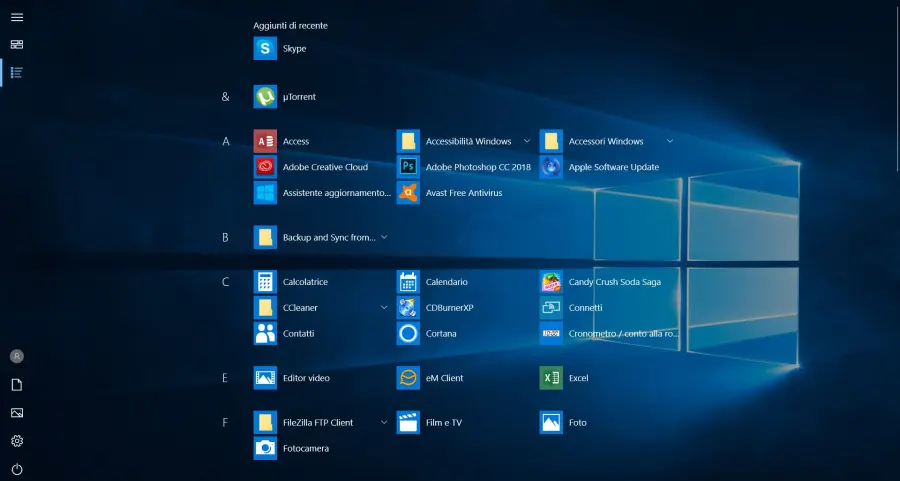
Task: Click the Aggiunti di recente heading
Action: (x=290, y=25)
